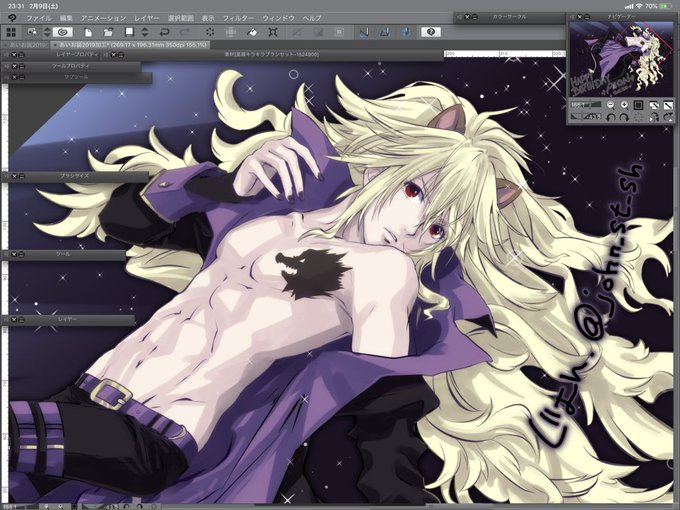
Task: Close the レイヤー palette
Action: (x=14, y=320)
